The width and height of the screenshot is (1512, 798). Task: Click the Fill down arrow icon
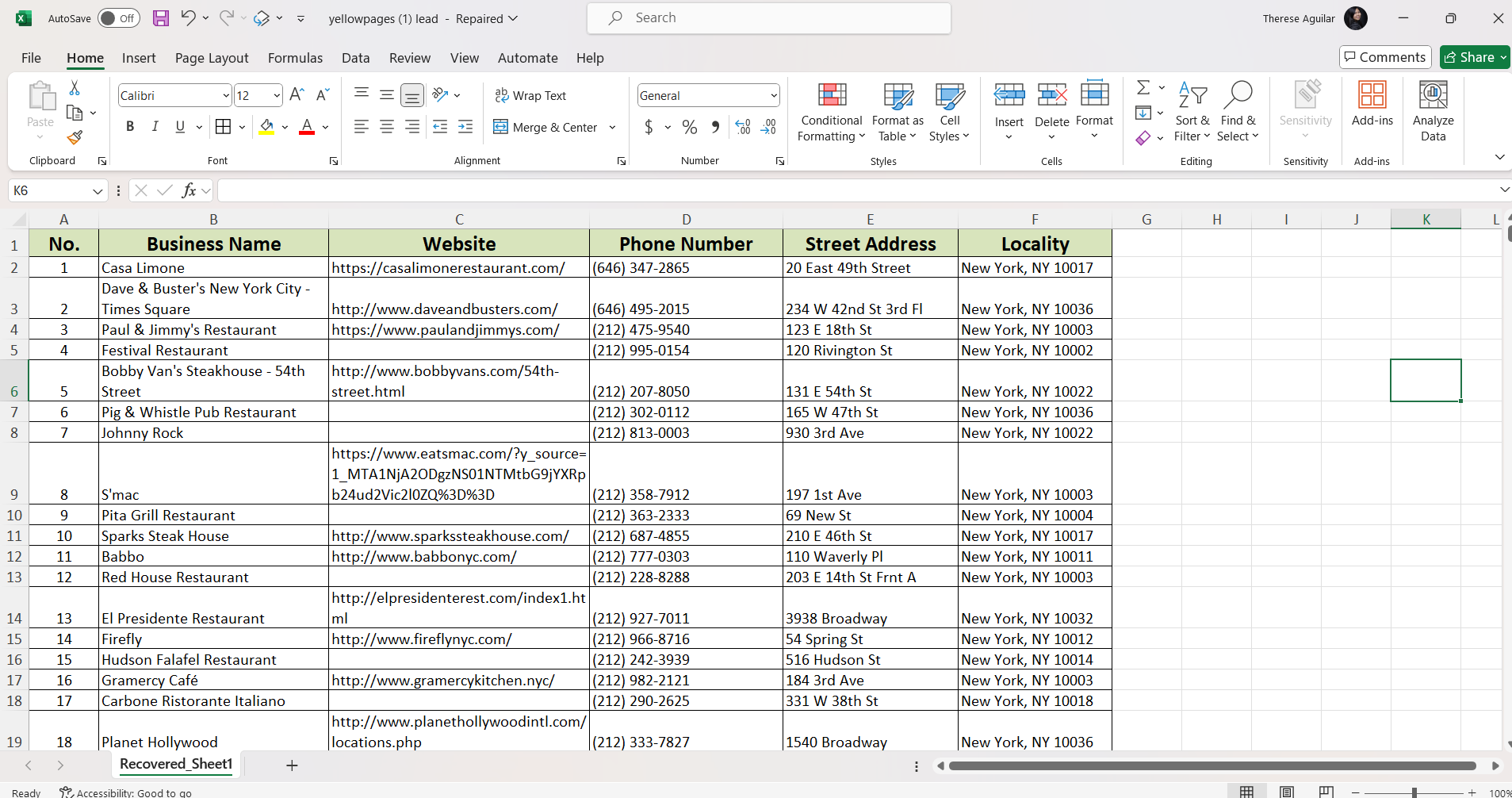click(1143, 113)
